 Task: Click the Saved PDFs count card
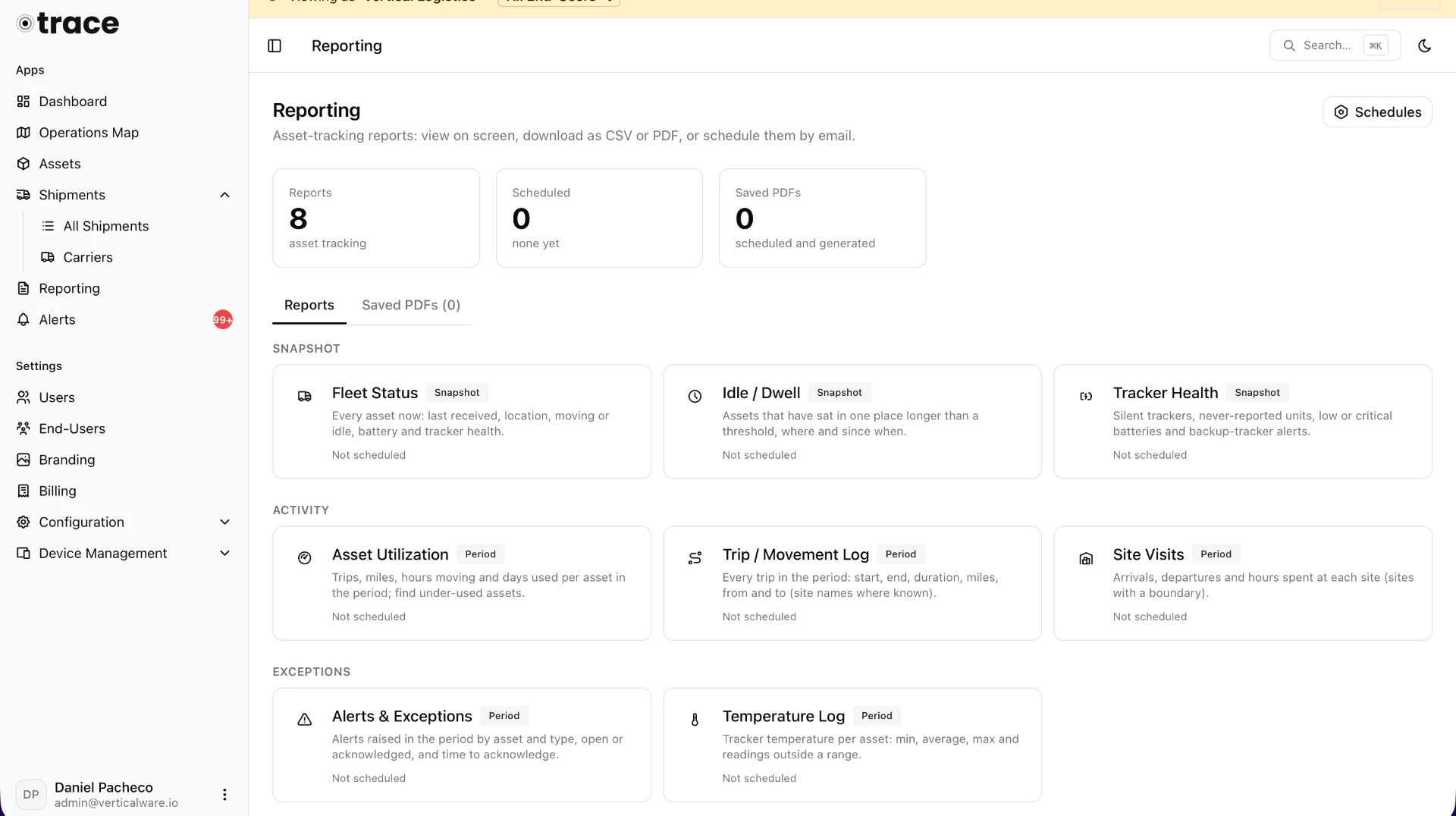(822, 218)
